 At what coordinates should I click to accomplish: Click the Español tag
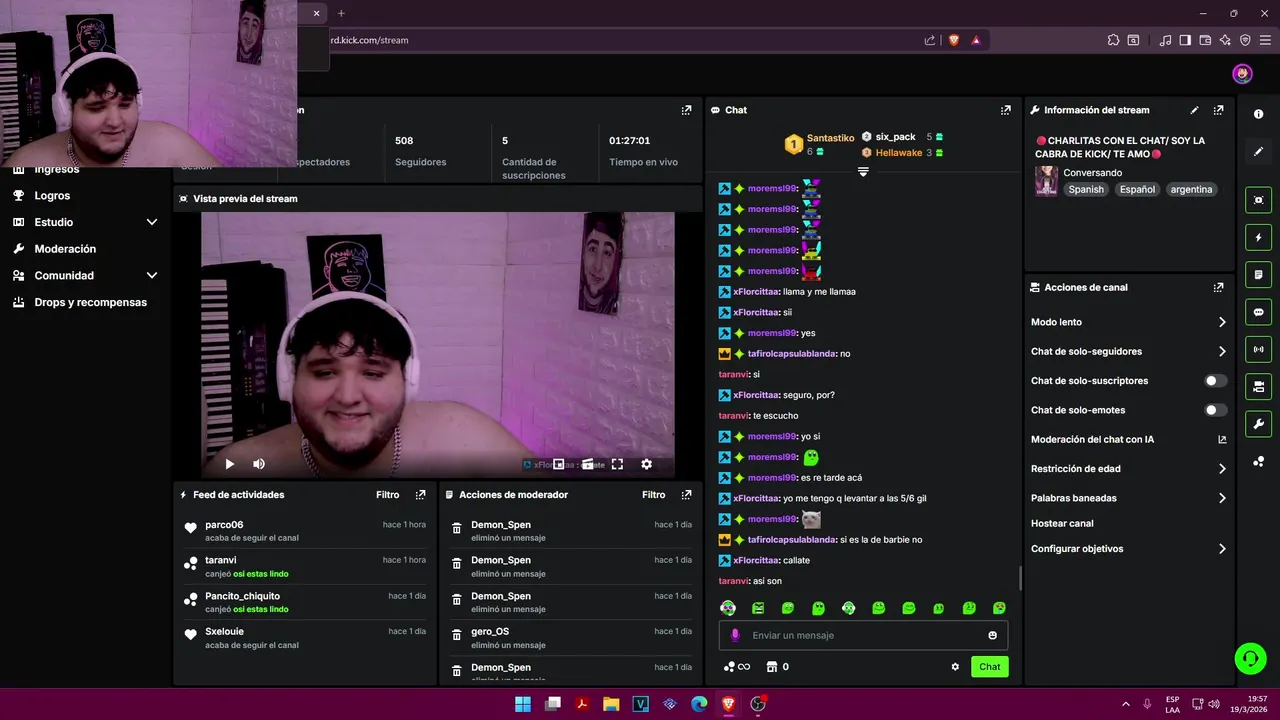point(1137,189)
